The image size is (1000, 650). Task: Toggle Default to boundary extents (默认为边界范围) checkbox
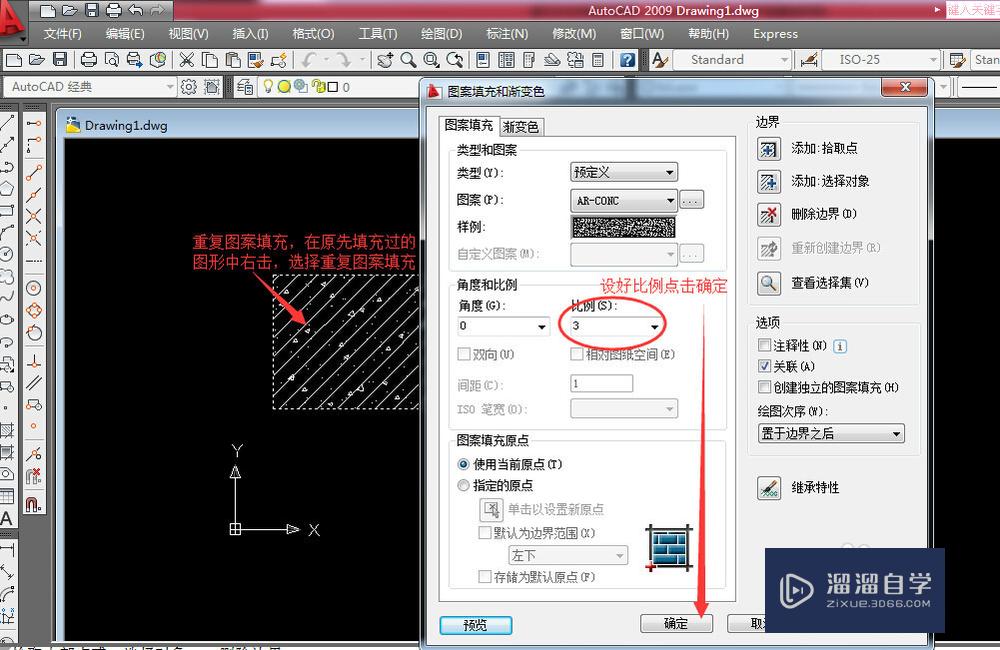click(x=485, y=533)
